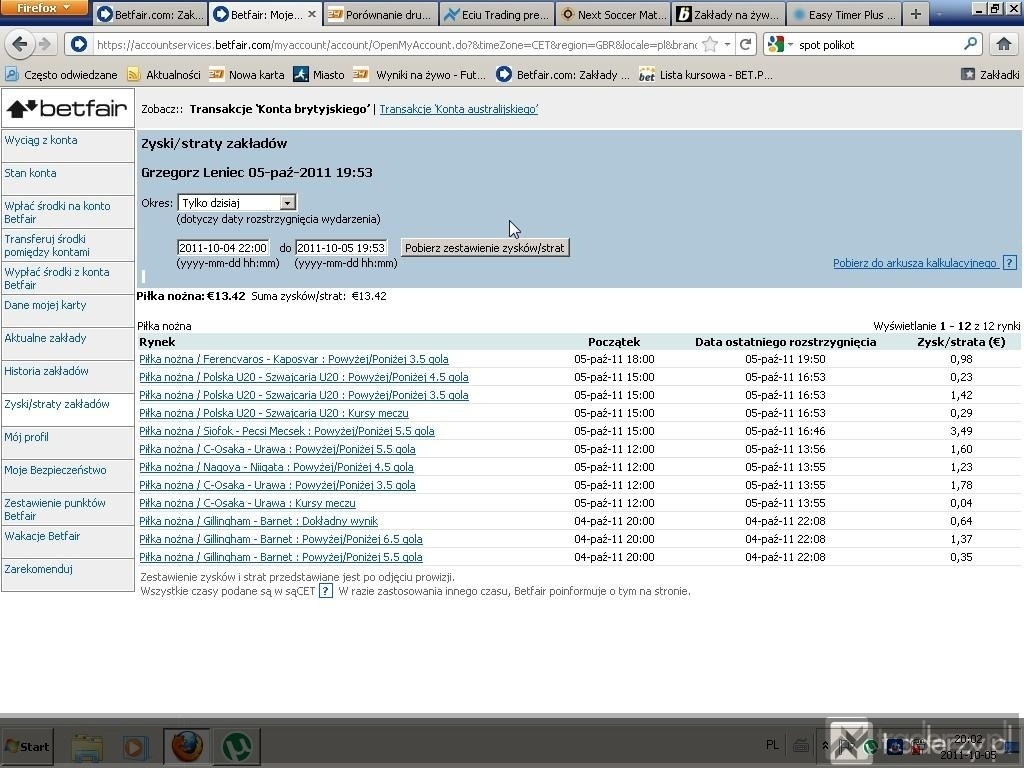Reload the page with the refresh icon

745,44
